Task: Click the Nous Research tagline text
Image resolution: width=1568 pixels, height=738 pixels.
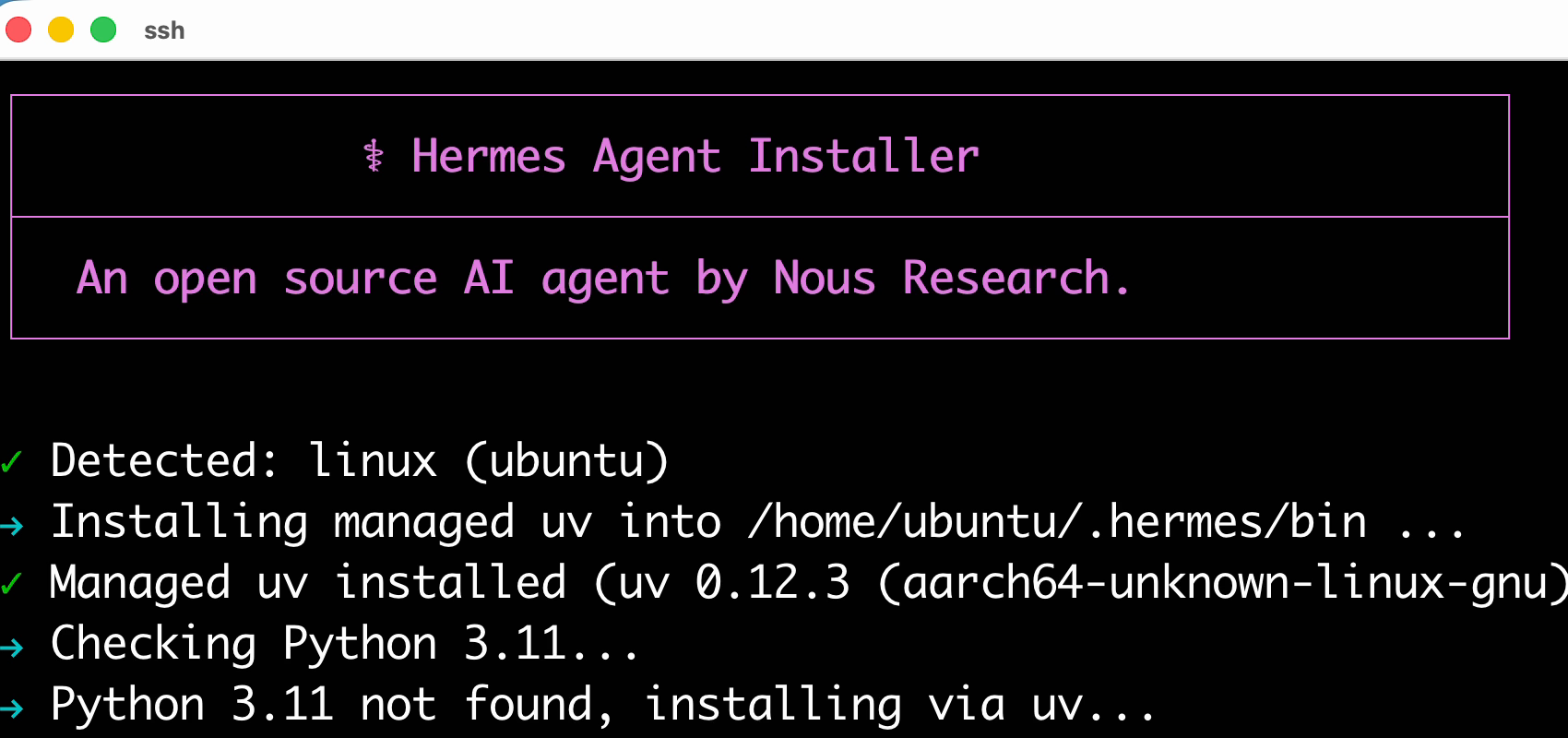Action: point(603,278)
